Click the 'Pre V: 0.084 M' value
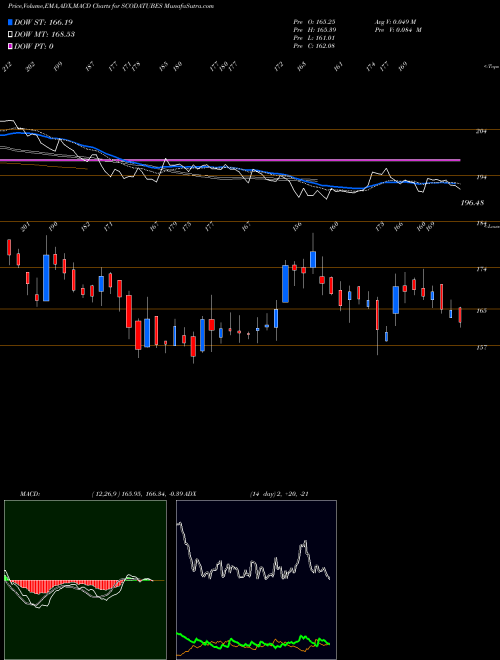The image size is (500, 660). (398, 30)
